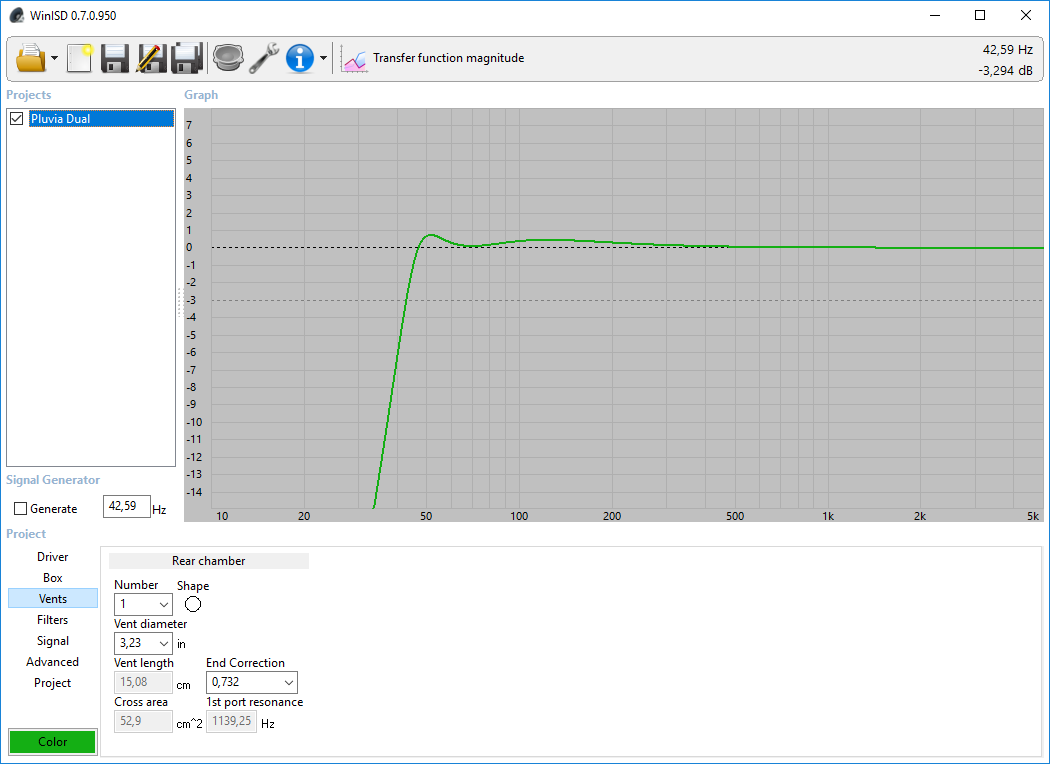Click the cm^2 unit label
The image size is (1050, 764).
pyautogui.click(x=190, y=723)
